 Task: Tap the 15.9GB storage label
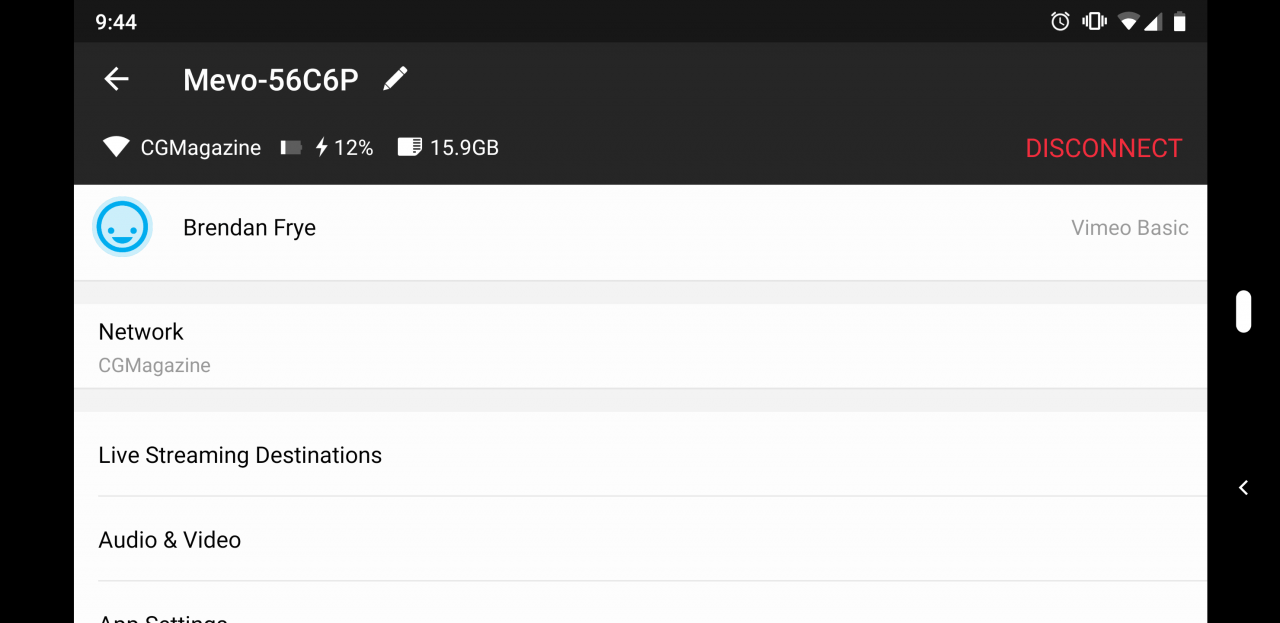tap(464, 148)
